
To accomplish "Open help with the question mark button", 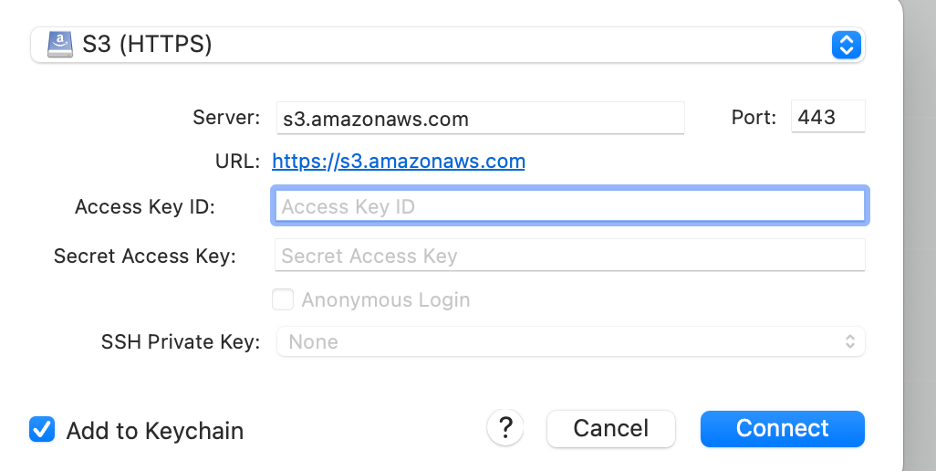I will (x=506, y=428).
